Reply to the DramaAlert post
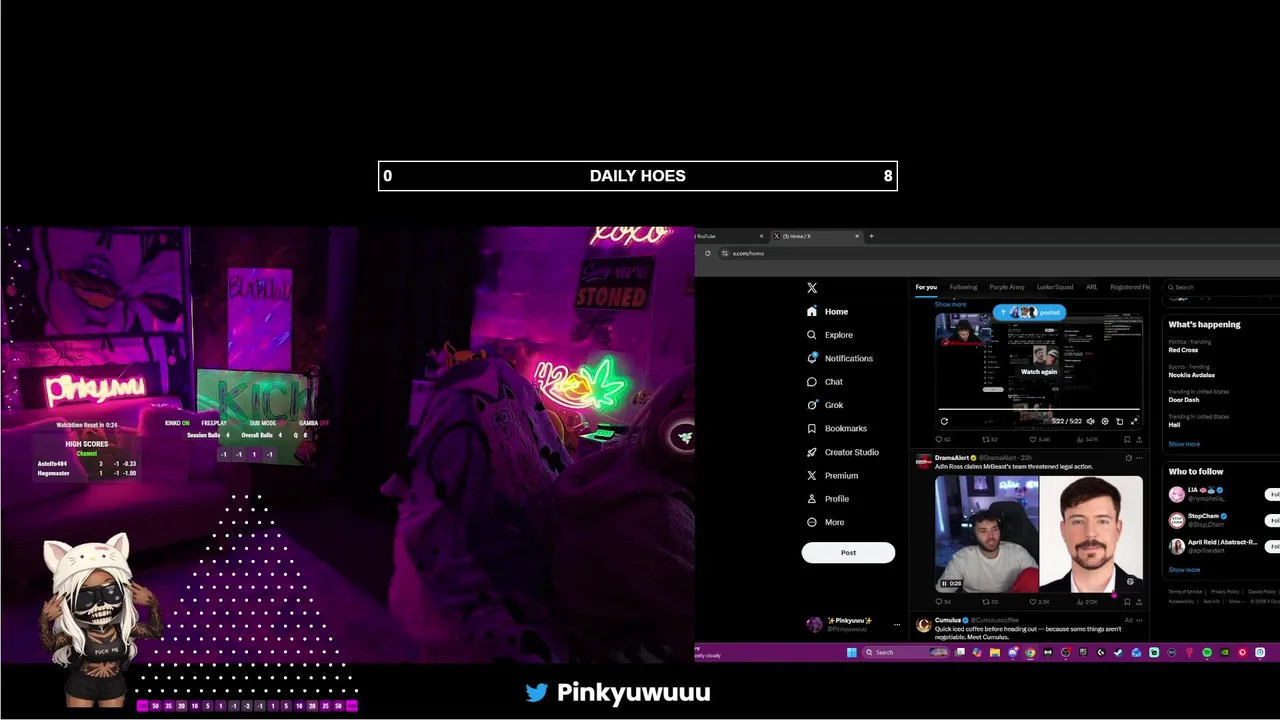The height and width of the screenshot is (720, 1280). click(940, 602)
